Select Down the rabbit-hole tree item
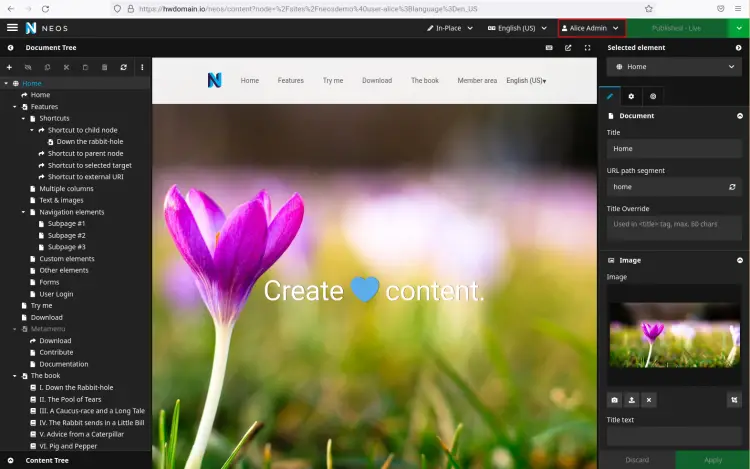This screenshot has height=469, width=750. coord(89,142)
